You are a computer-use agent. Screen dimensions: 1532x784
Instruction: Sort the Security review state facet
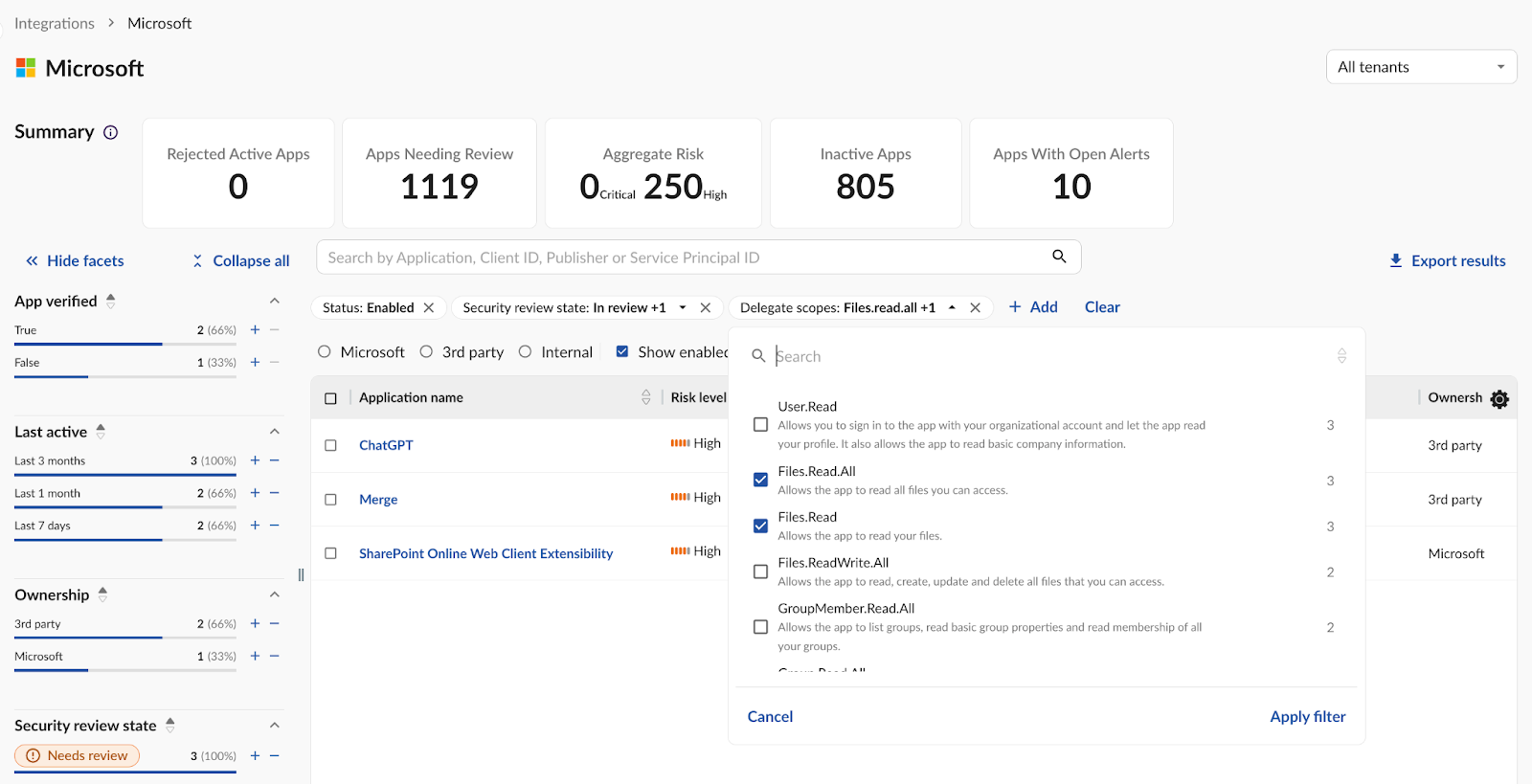tap(170, 726)
